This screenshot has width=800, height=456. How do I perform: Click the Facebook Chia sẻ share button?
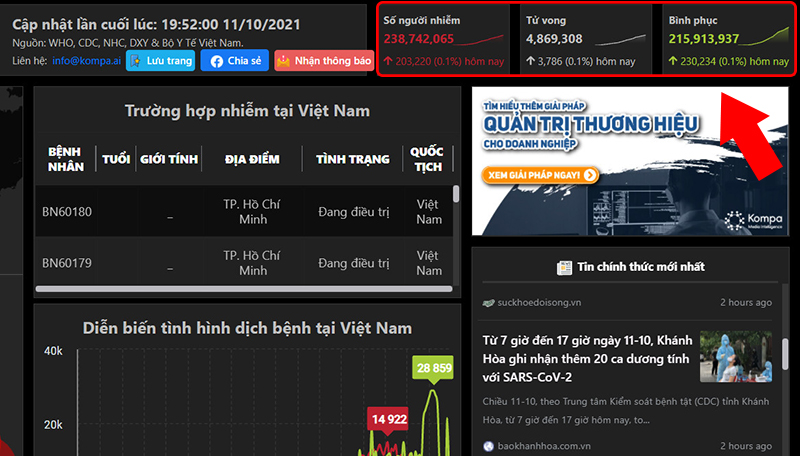click(235, 61)
